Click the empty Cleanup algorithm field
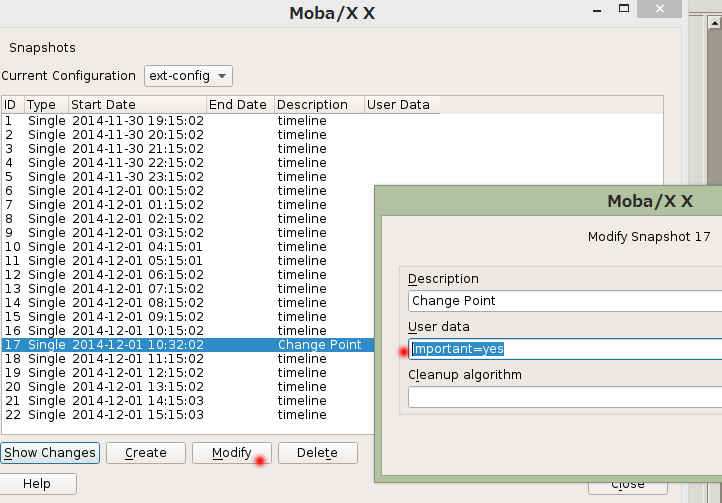 565,397
